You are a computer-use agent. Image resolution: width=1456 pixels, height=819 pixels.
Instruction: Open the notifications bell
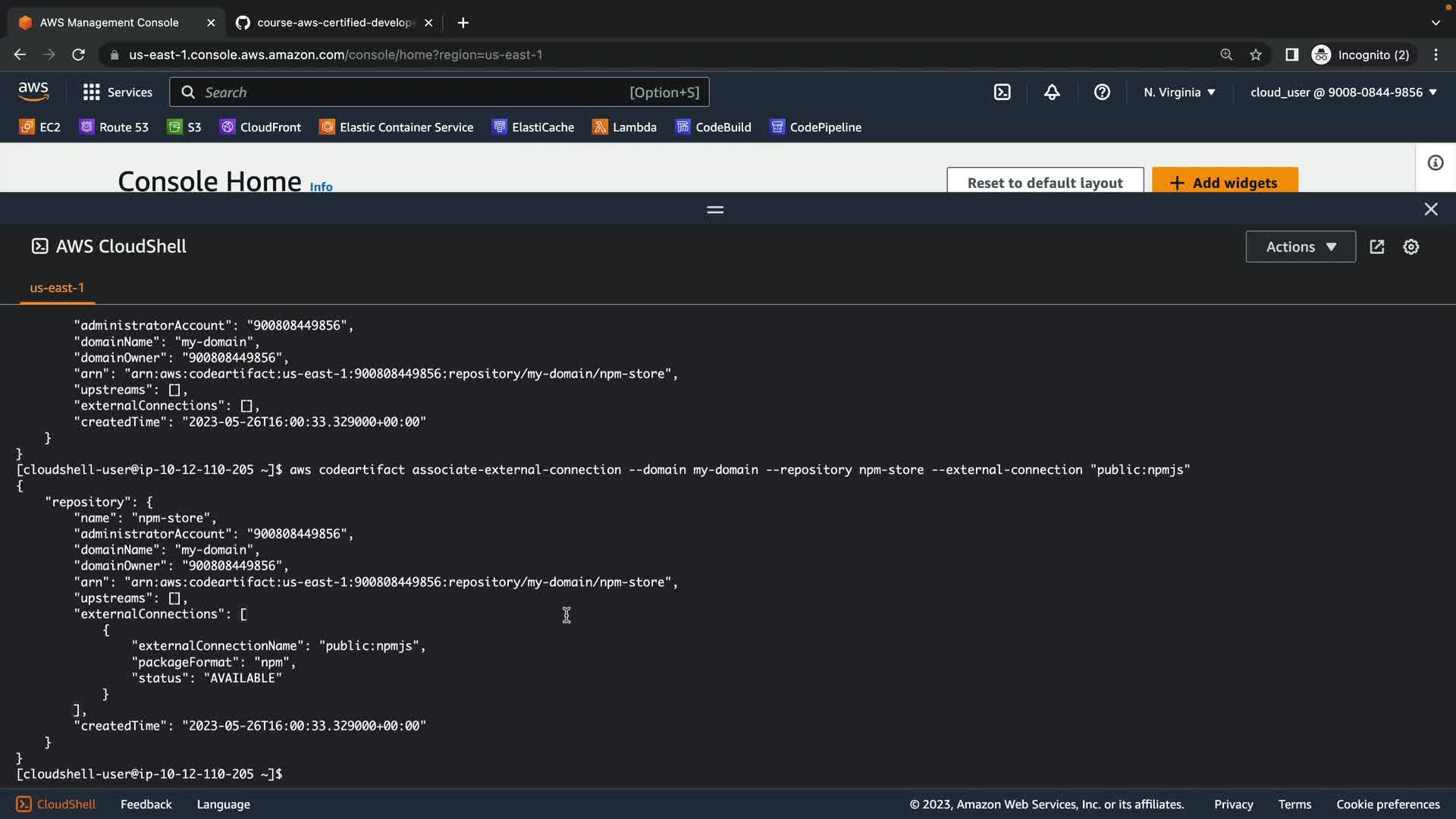pyautogui.click(x=1052, y=93)
